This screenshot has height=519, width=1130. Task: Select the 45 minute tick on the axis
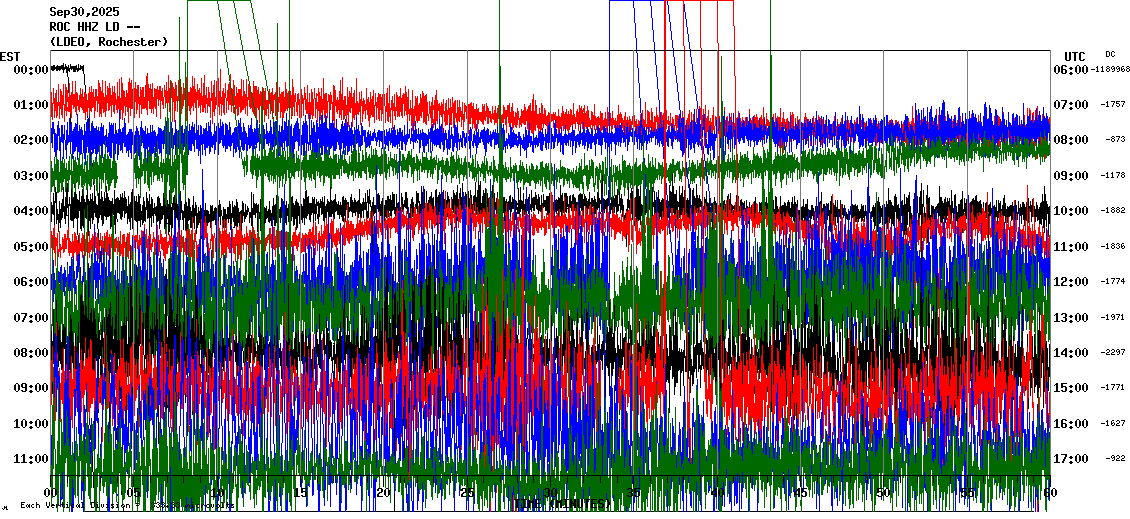tap(800, 493)
